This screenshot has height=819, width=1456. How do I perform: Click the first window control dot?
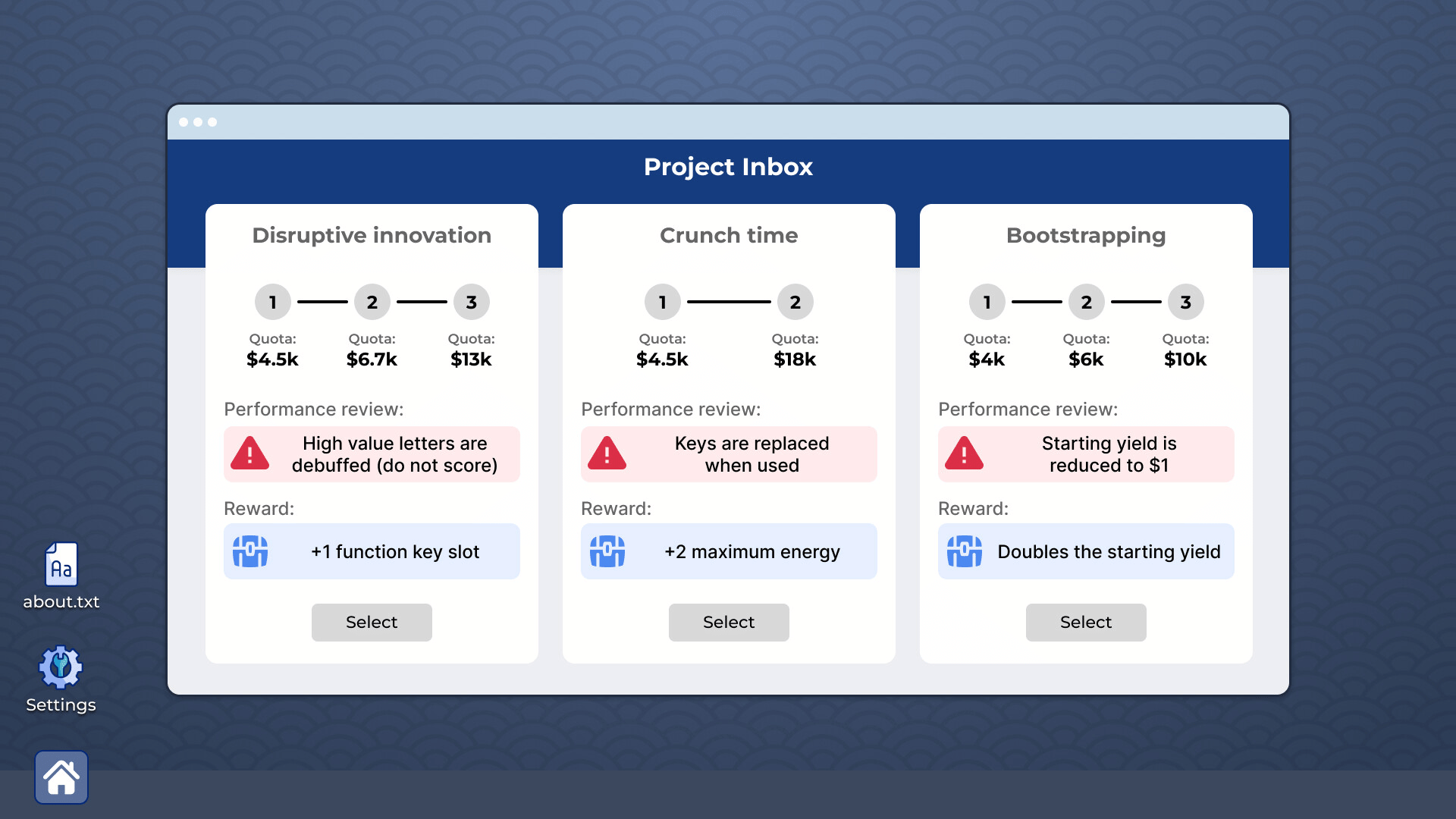[x=184, y=122]
